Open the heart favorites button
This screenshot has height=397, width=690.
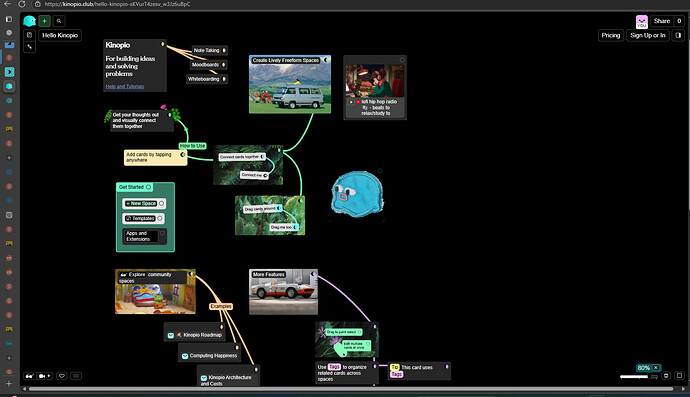click(x=62, y=376)
